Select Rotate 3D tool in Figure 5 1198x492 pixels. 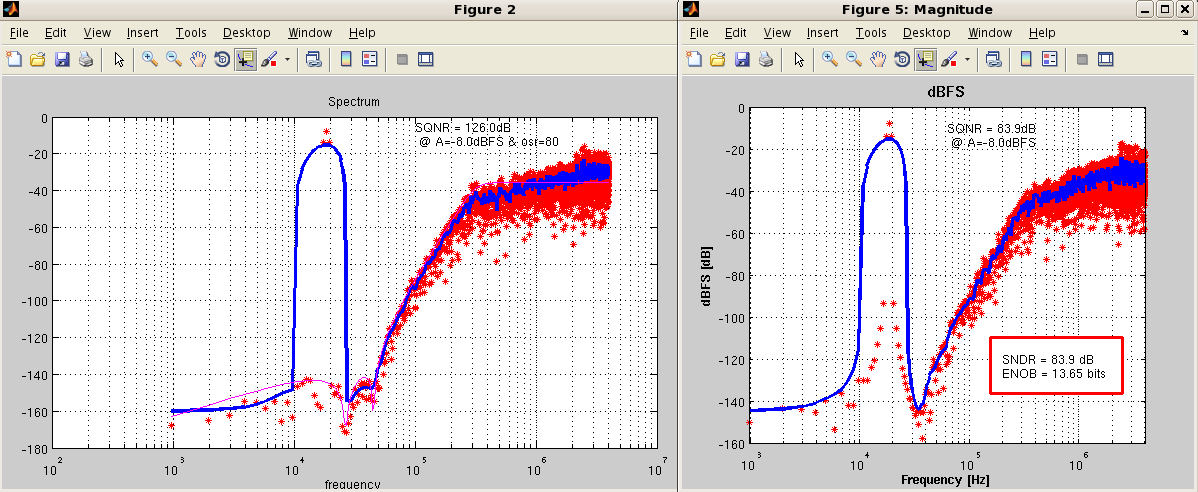coord(902,60)
